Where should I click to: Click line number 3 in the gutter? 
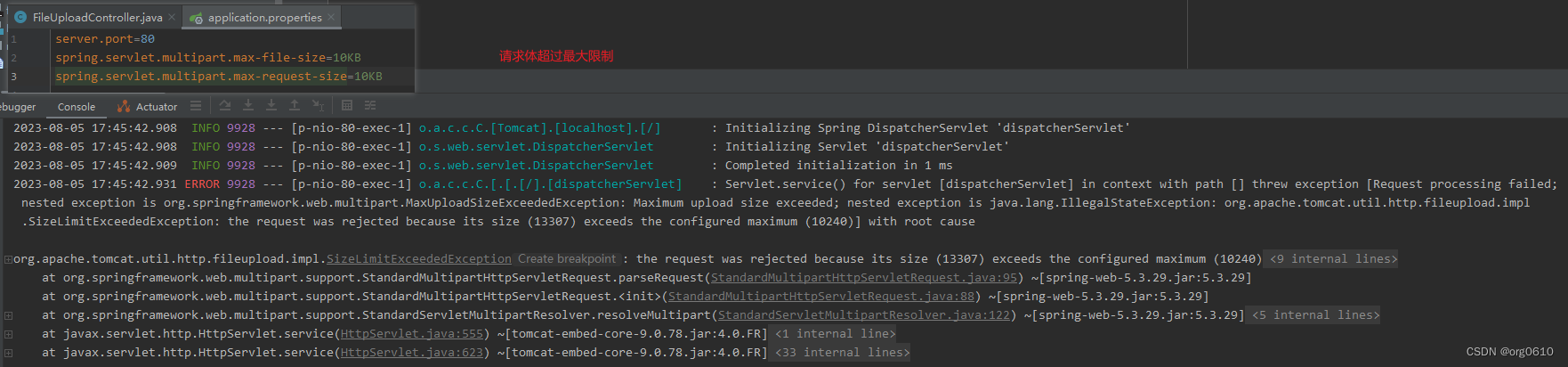pos(13,77)
